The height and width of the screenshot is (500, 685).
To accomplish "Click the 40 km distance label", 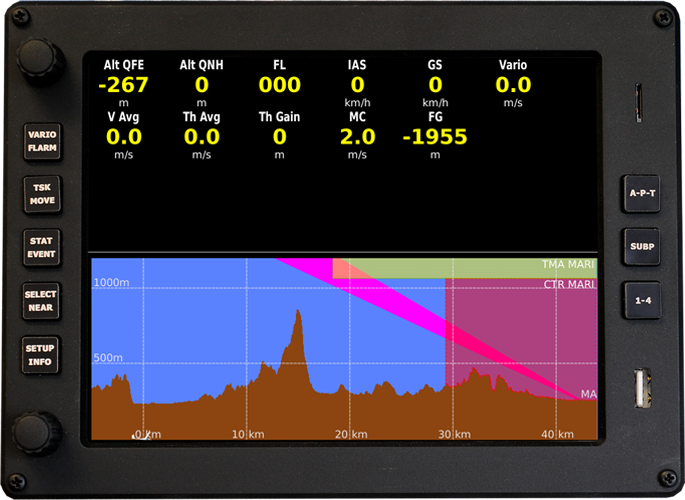I will coord(557,434).
